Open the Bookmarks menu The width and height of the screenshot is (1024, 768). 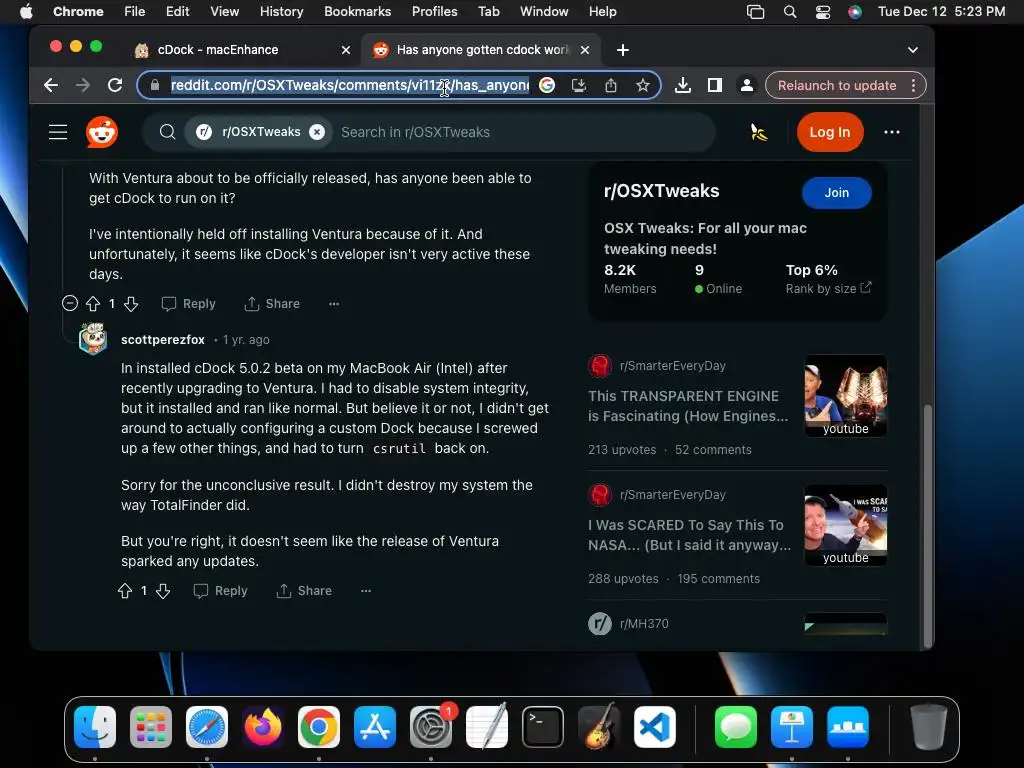357,11
